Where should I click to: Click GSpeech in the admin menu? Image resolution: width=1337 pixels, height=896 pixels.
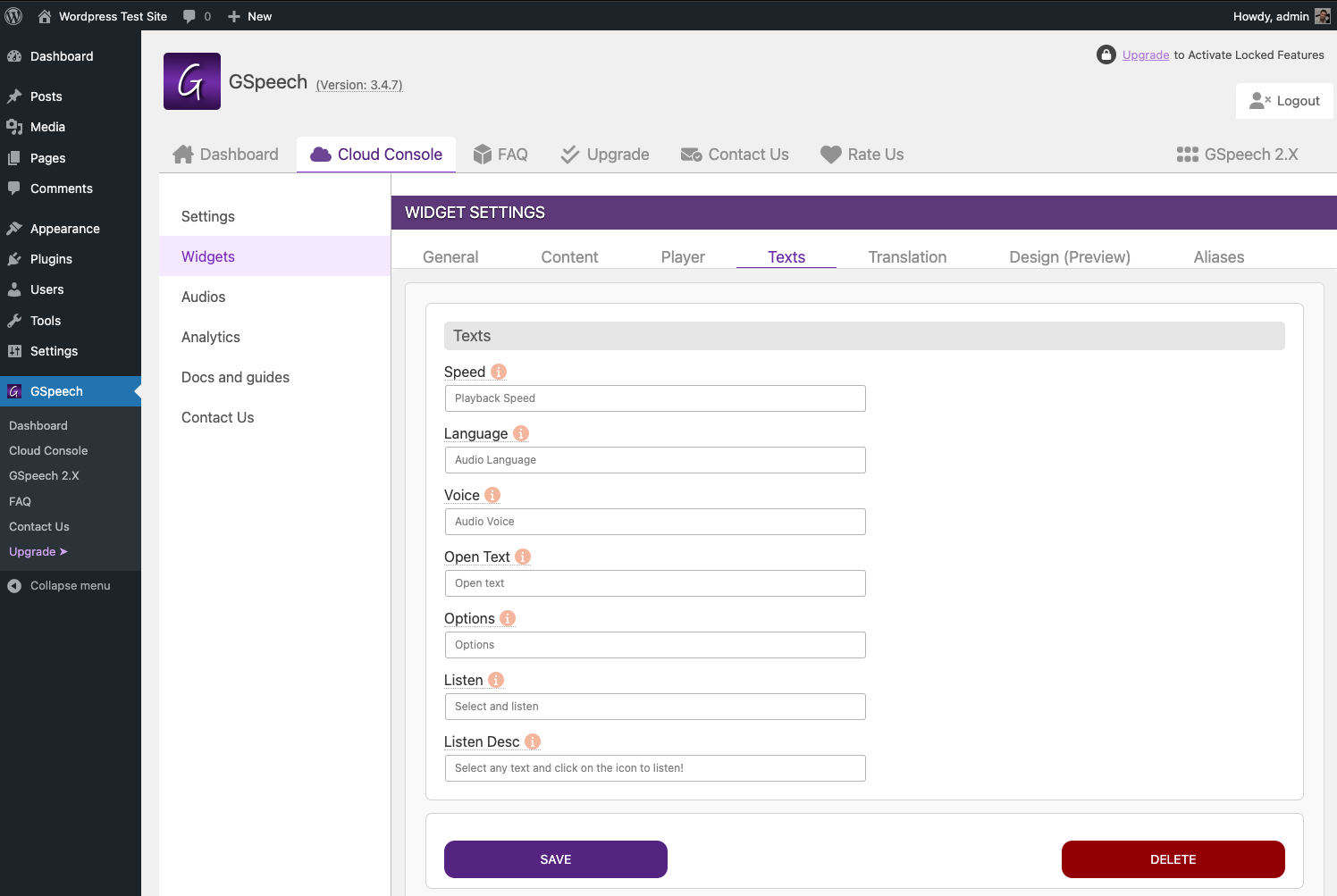click(71, 391)
